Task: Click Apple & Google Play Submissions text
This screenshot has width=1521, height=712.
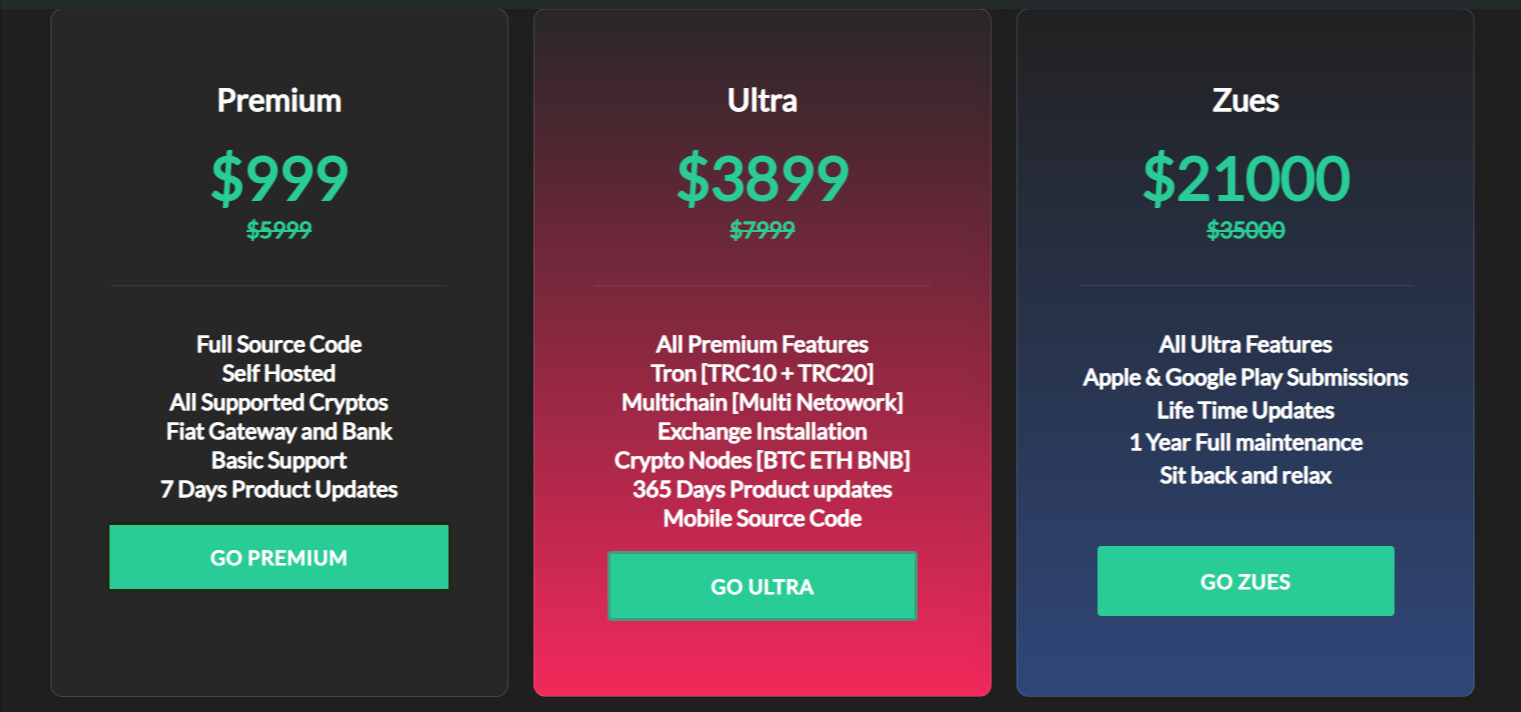Action: (x=1245, y=377)
